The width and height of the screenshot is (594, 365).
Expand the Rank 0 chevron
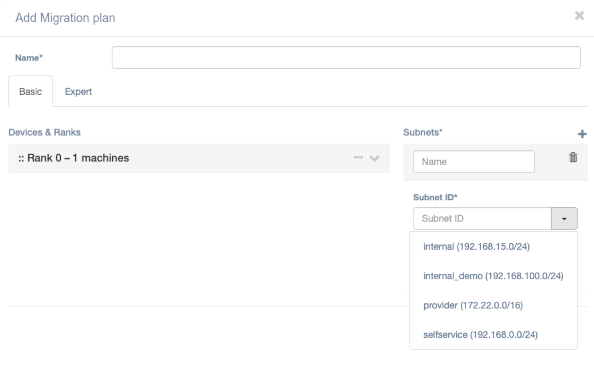(374, 158)
